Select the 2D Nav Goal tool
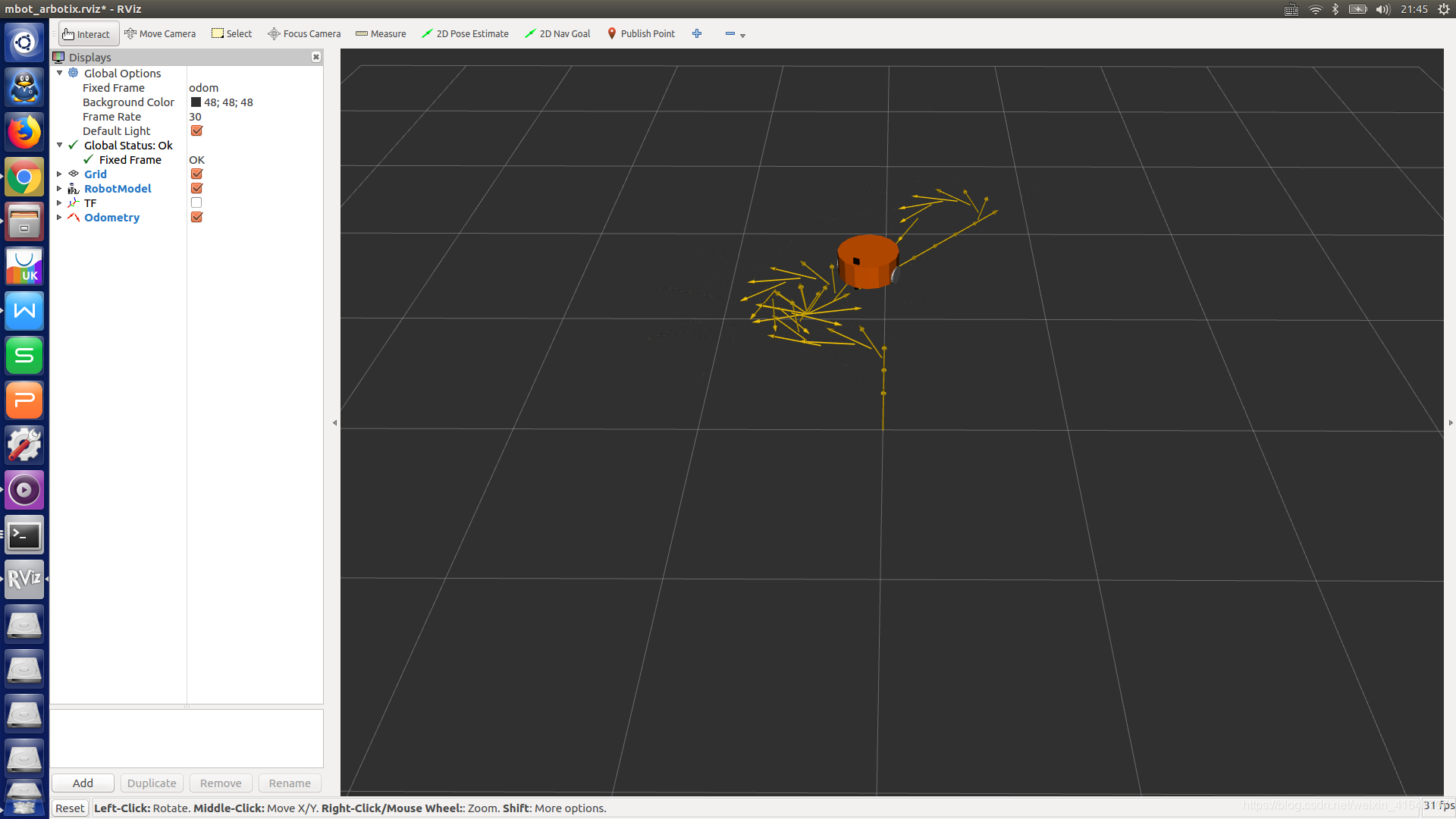The width and height of the screenshot is (1456, 819). [x=559, y=33]
